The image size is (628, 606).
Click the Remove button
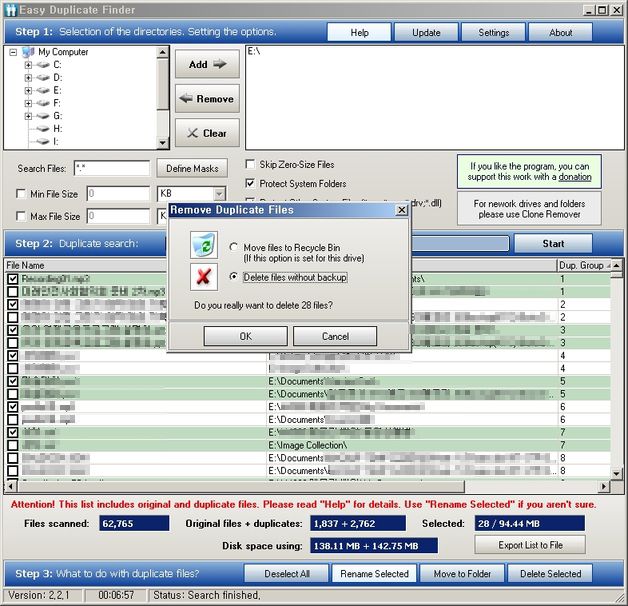[207, 99]
